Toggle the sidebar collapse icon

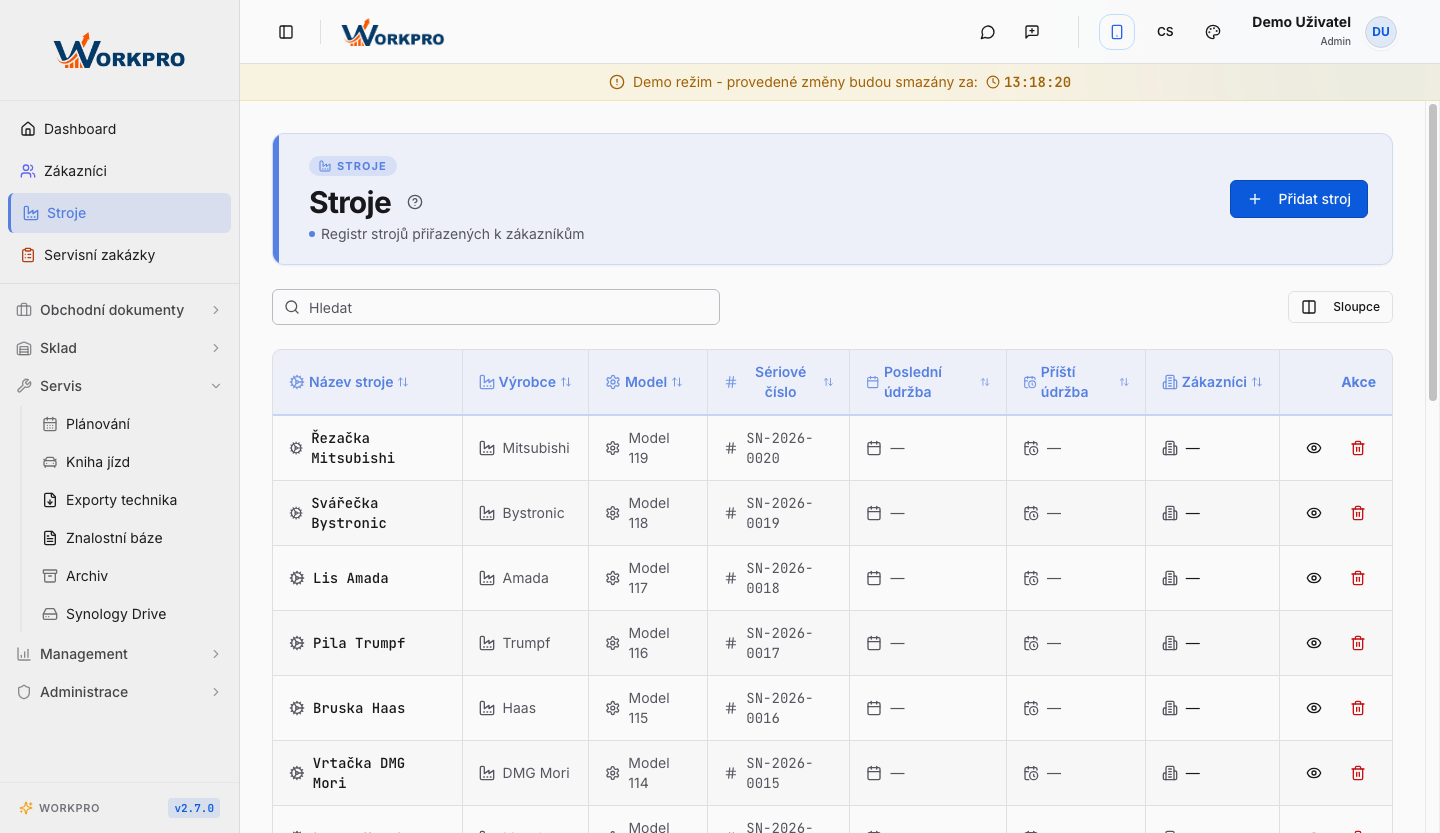(x=286, y=32)
